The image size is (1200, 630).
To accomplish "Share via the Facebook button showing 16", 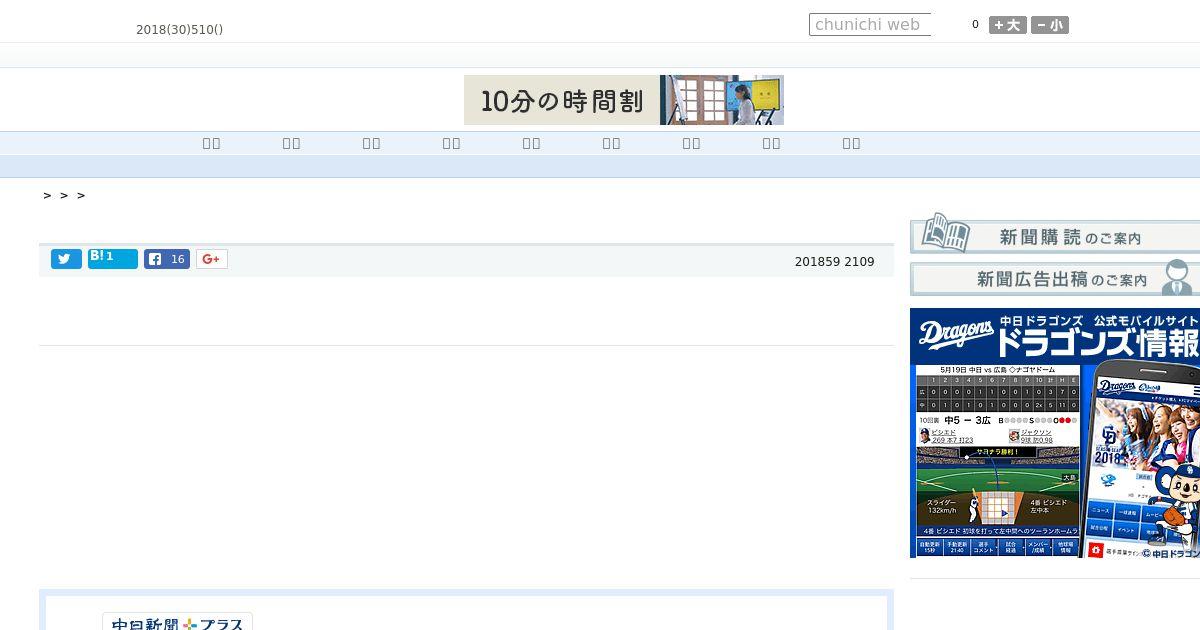I will [167, 259].
